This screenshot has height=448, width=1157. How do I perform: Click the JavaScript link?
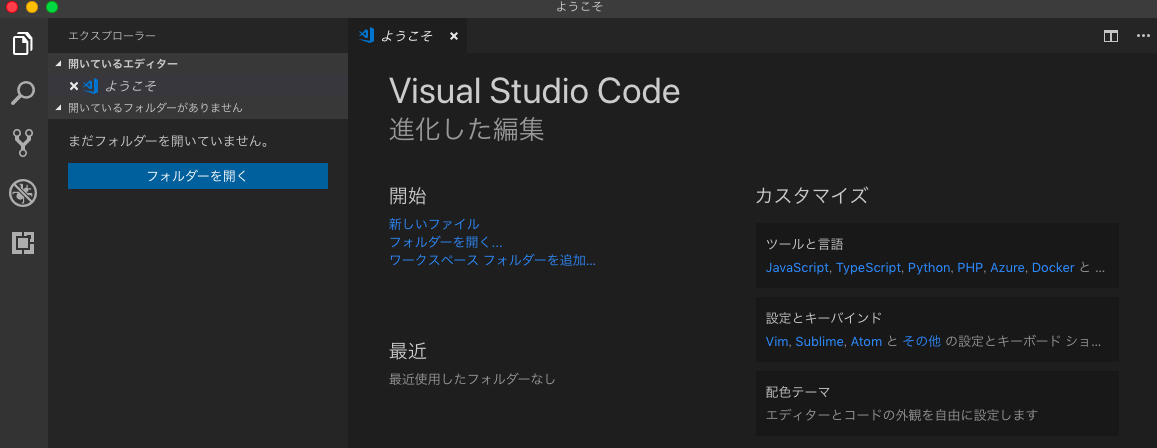798,268
